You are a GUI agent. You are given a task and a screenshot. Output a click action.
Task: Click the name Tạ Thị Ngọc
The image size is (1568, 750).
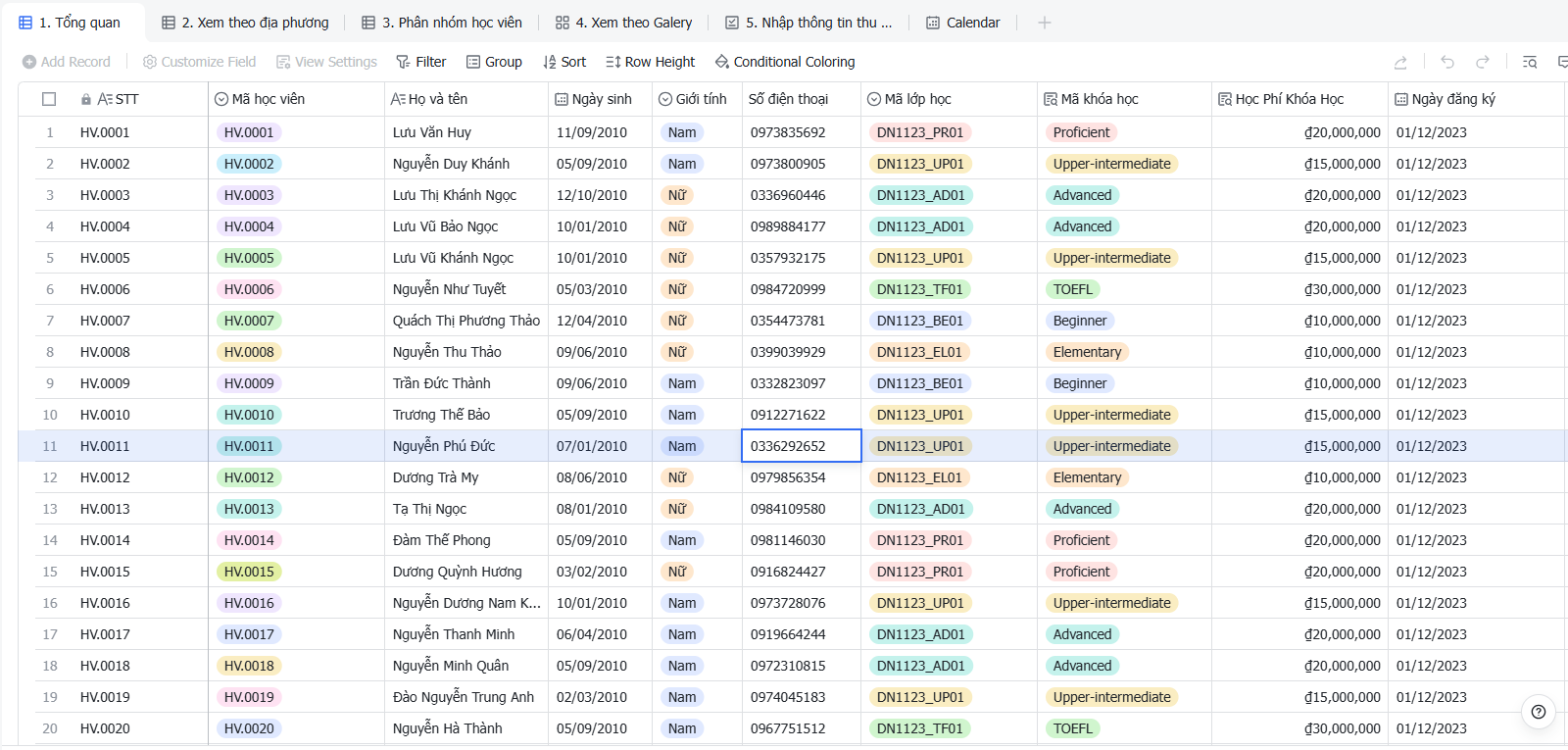tap(429, 509)
